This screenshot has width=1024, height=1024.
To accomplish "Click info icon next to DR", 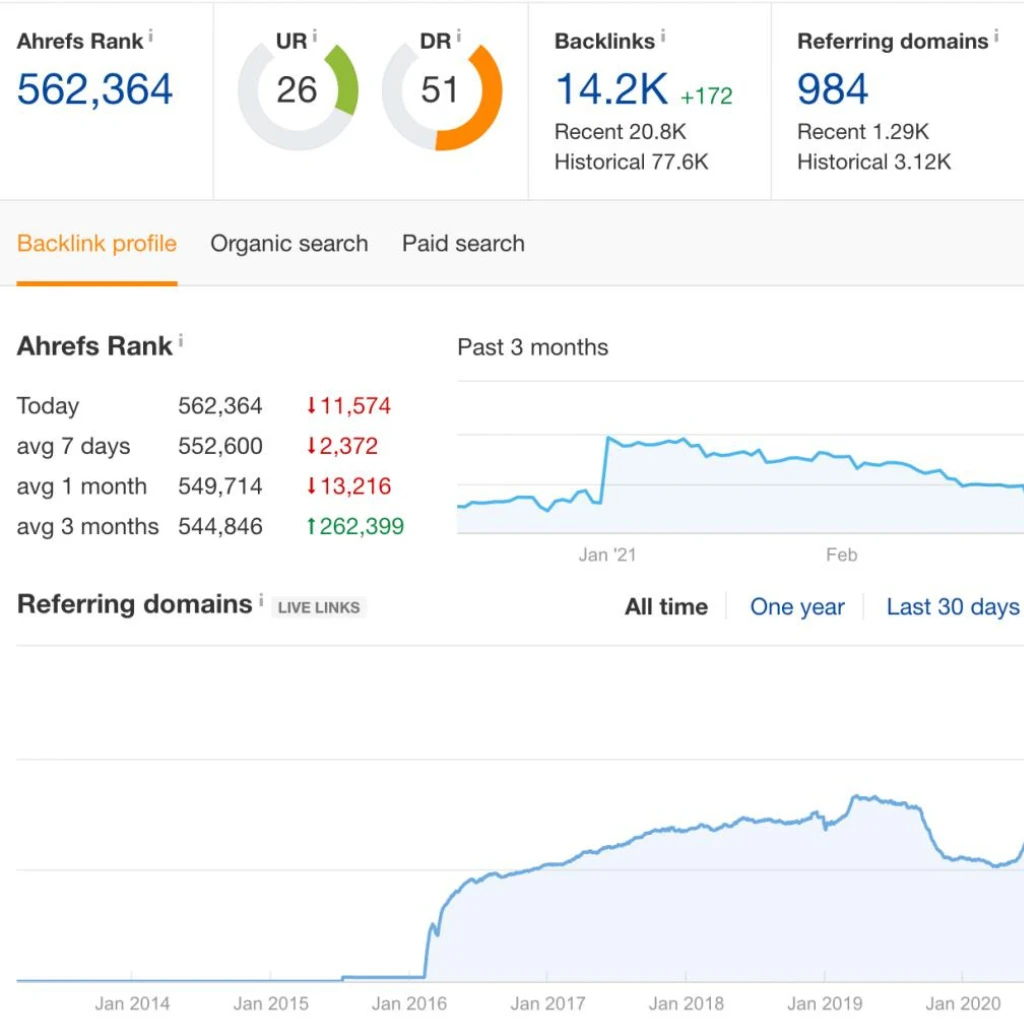I will tap(458, 36).
